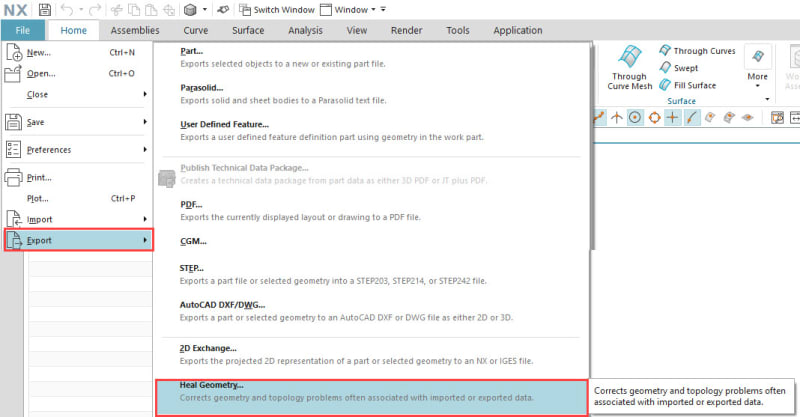Toggle the Arc Center snap point option
The image size is (800, 417).
(635, 117)
